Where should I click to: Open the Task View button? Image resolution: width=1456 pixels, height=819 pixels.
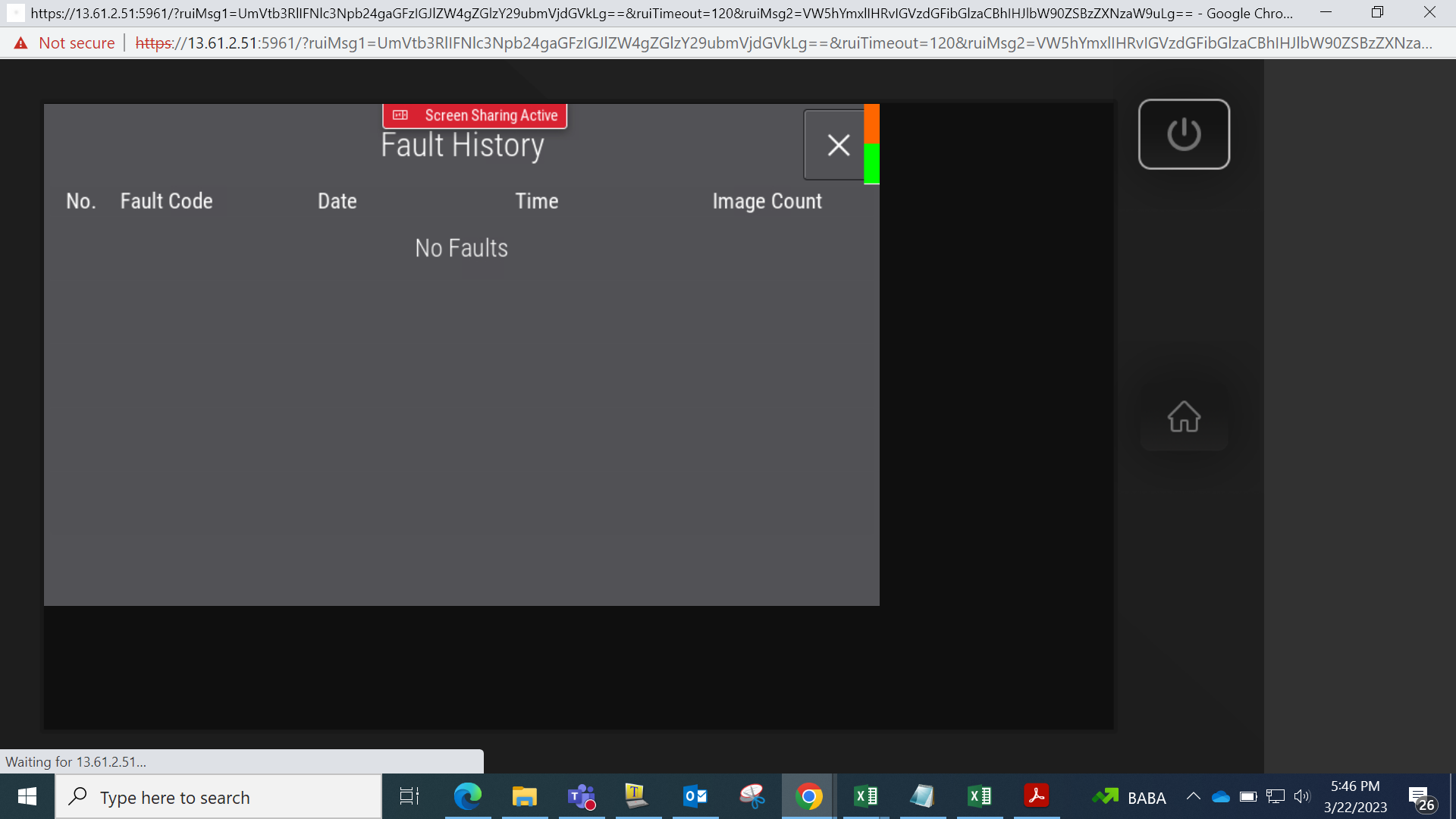[x=409, y=796]
